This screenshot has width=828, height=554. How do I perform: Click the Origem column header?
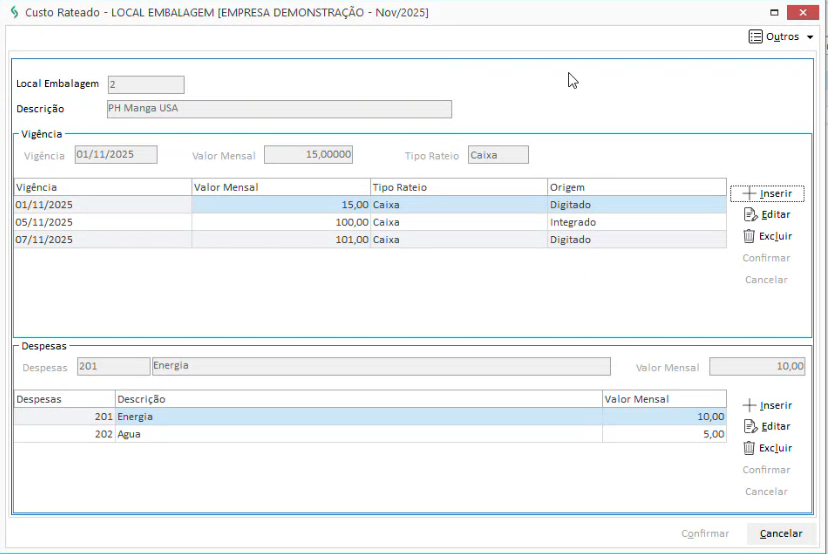(635, 187)
